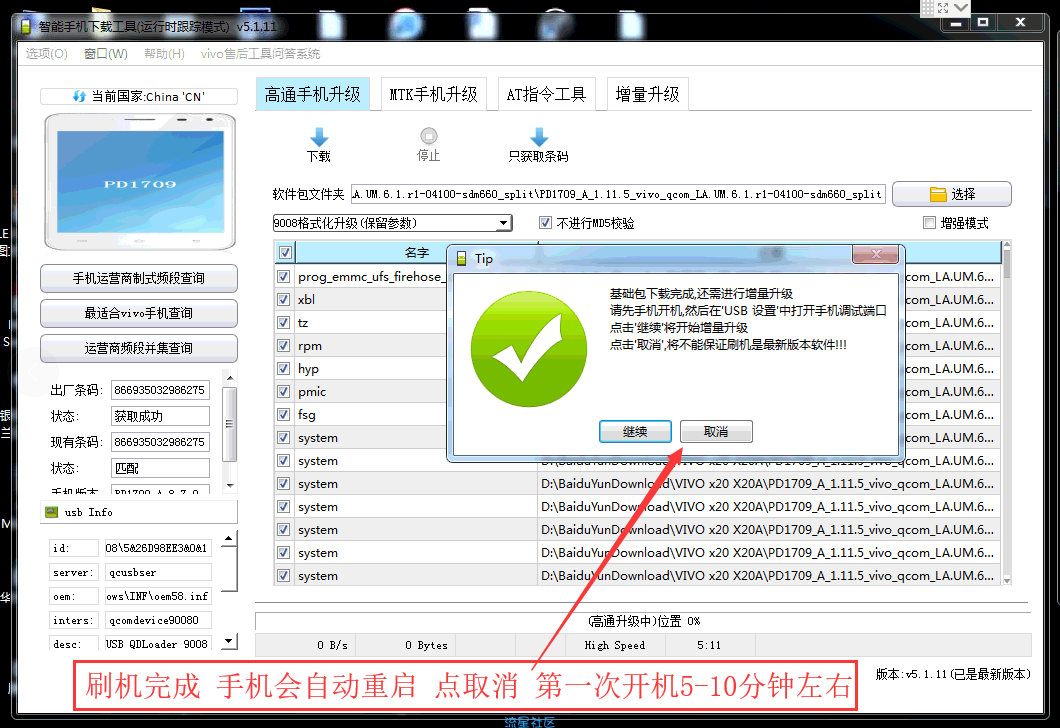Uncheck the fsg row checkbox

click(284, 414)
